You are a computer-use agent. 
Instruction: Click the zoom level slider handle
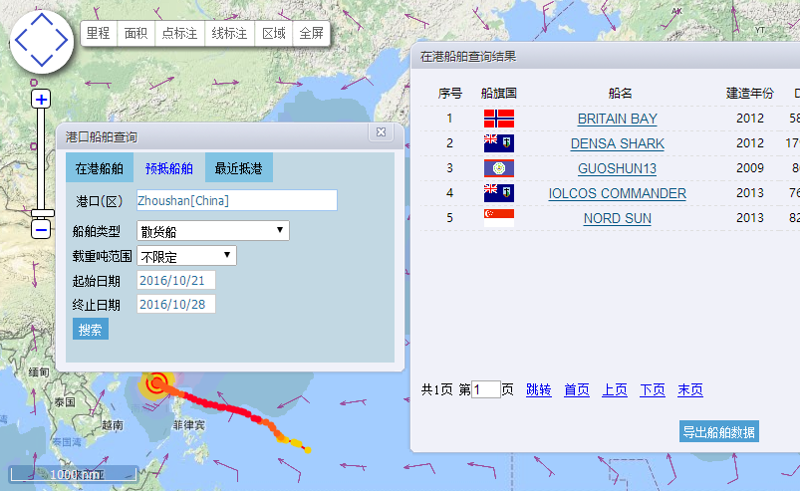[x=41, y=214]
